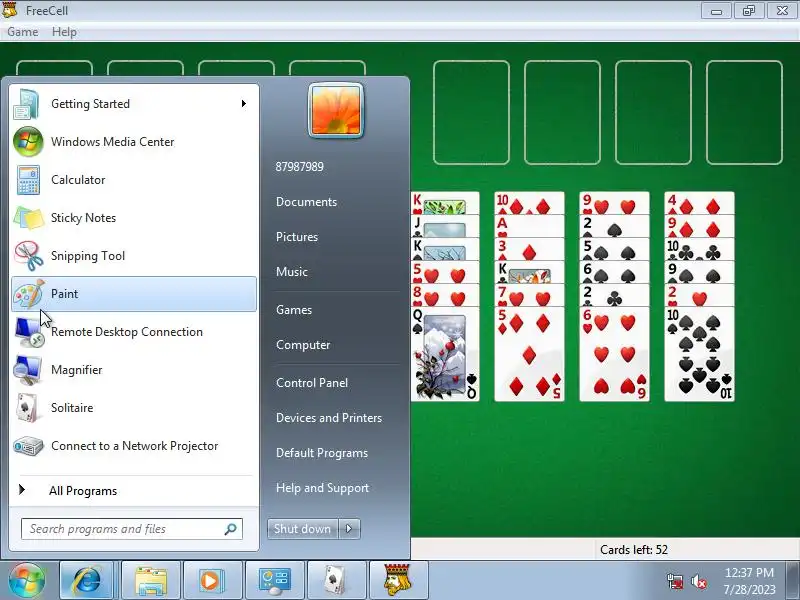Click the search magnifier icon
Viewport: 800px width, 600px height.
click(231, 529)
